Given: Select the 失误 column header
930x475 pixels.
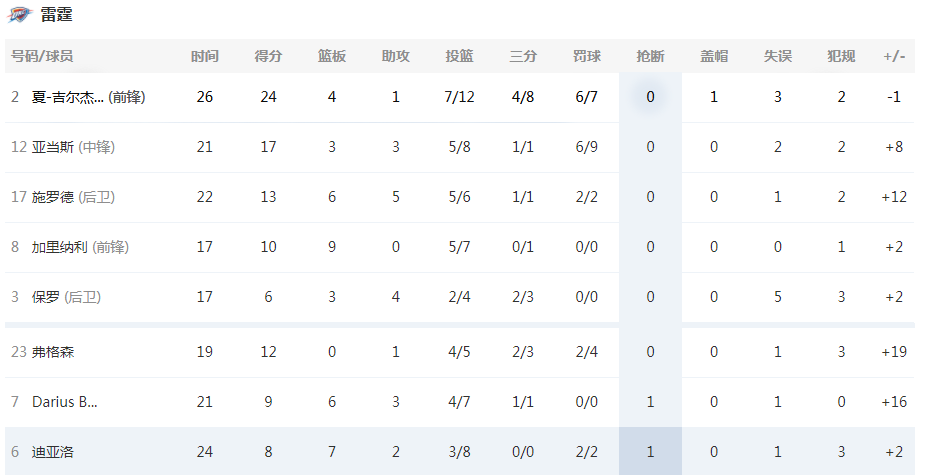Looking at the screenshot, I should click(x=778, y=56).
